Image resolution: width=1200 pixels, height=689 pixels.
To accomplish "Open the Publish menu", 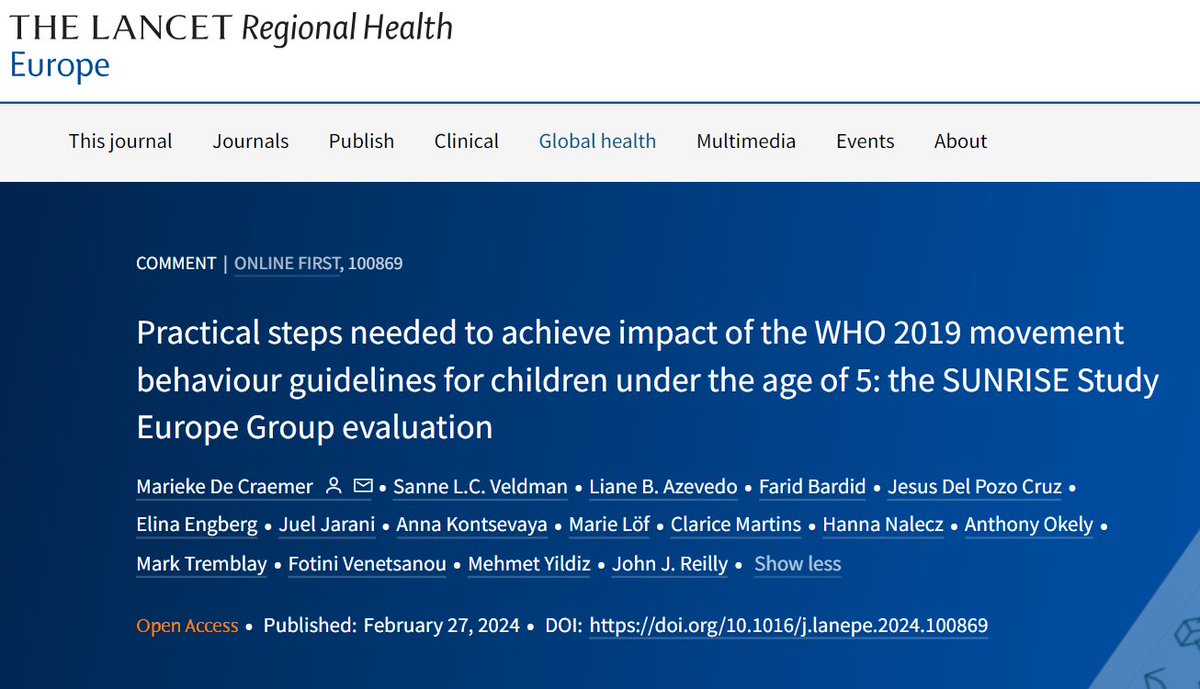I will pyautogui.click(x=361, y=141).
